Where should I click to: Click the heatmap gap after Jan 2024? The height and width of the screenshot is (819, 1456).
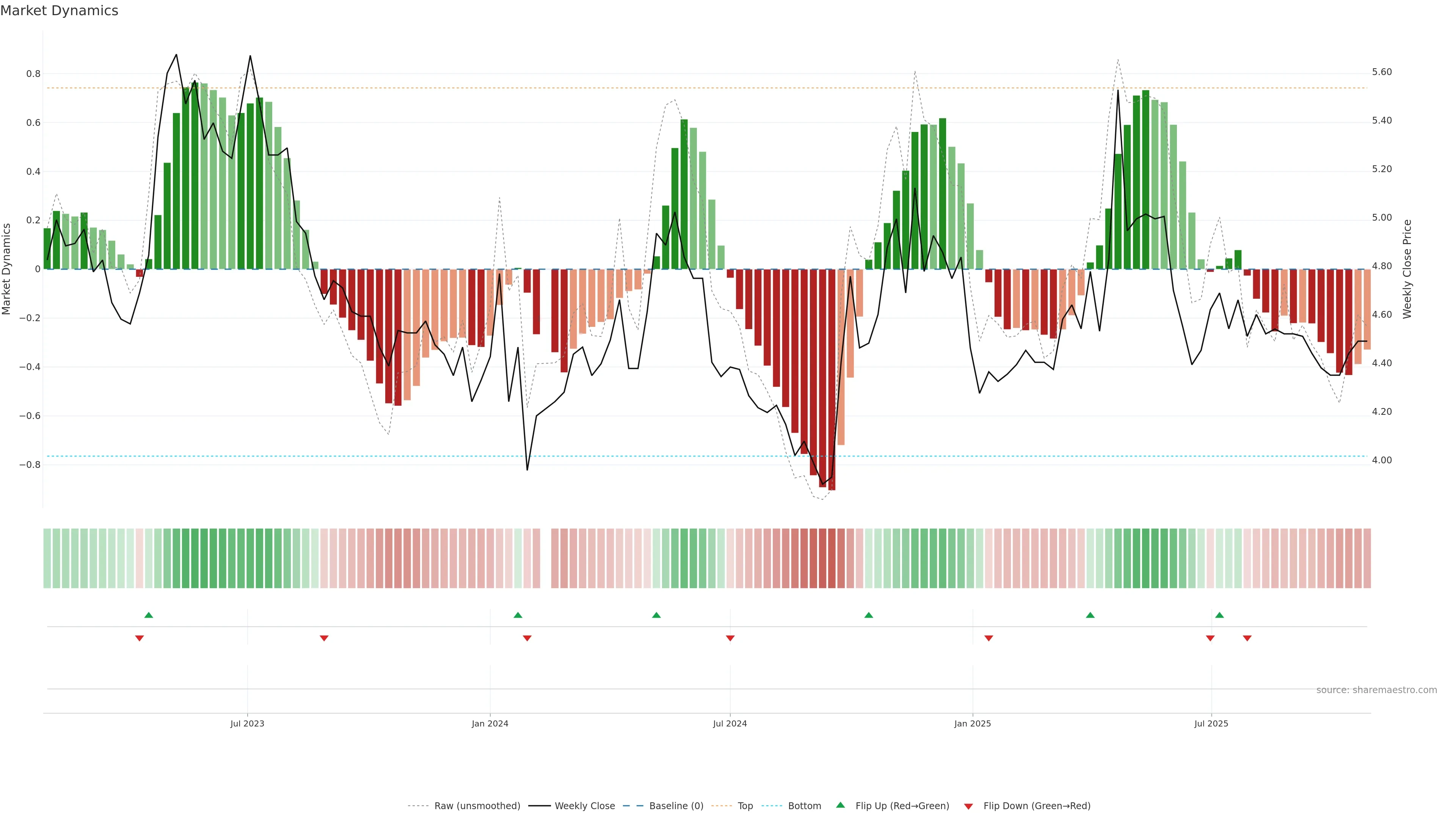[x=546, y=558]
